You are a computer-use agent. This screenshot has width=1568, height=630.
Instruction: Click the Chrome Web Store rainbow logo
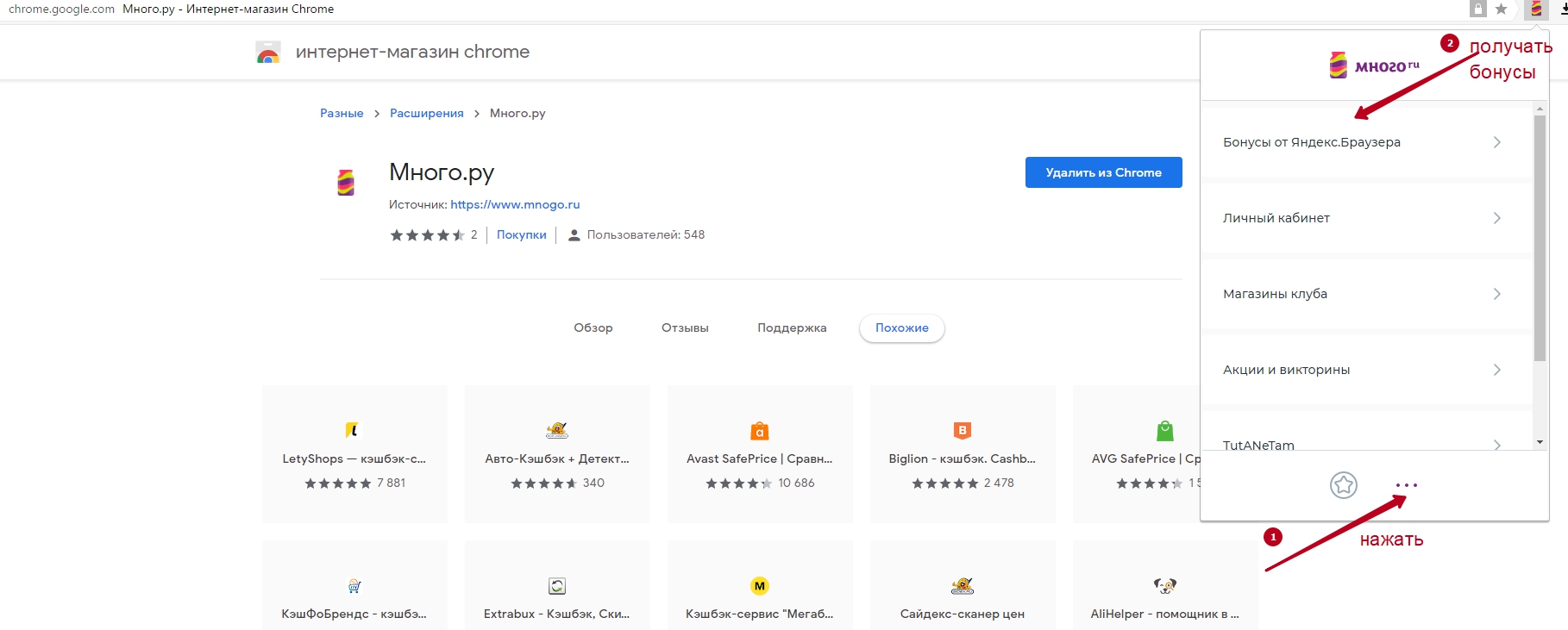[268, 53]
